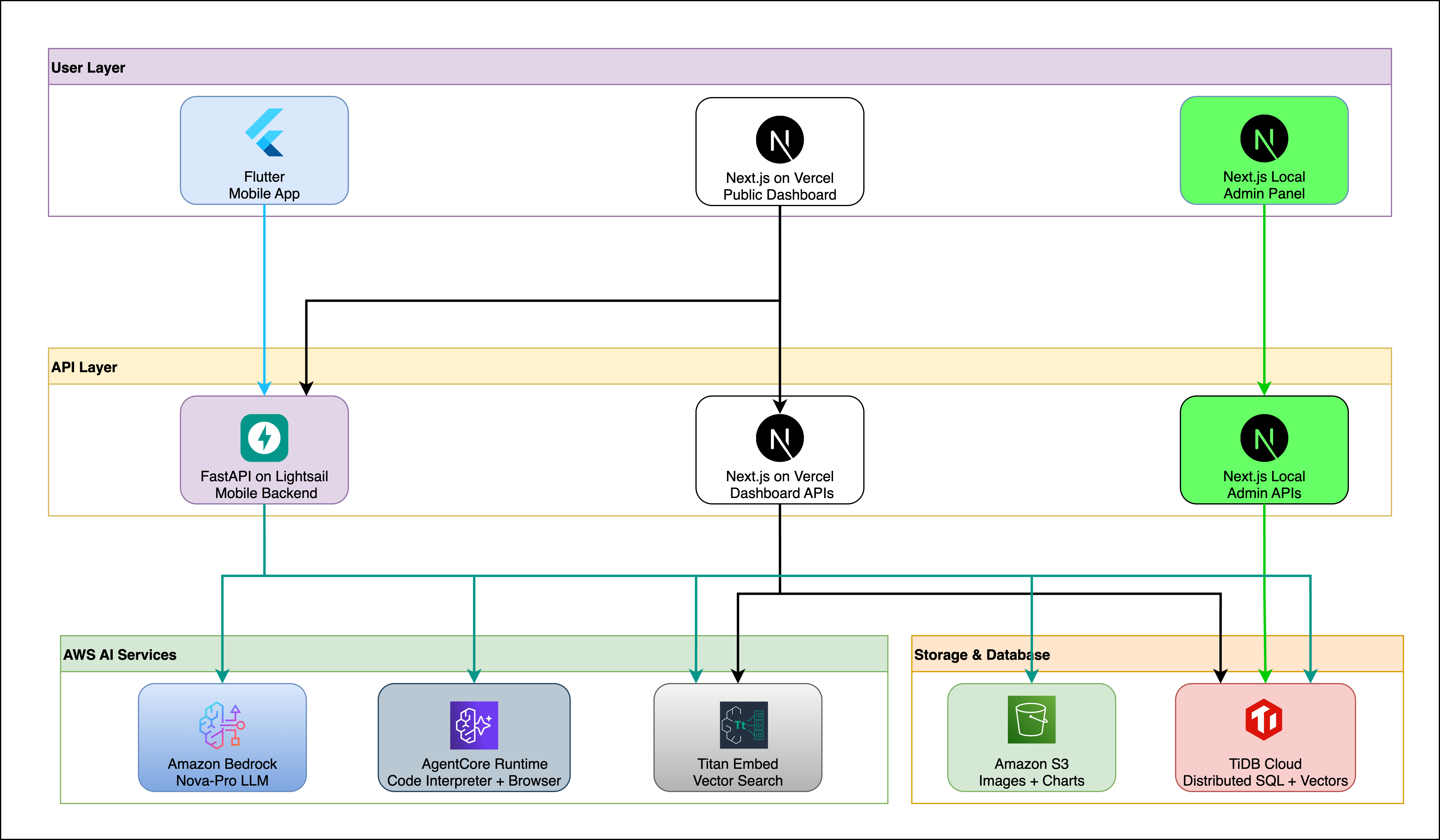Click the Flutter Mobile App text label
Viewport: 1440px width, 840px height.
[264, 185]
